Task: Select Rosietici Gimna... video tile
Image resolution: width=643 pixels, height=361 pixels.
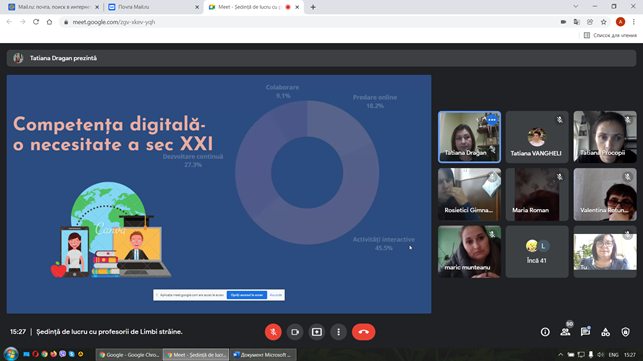Action: point(469,194)
